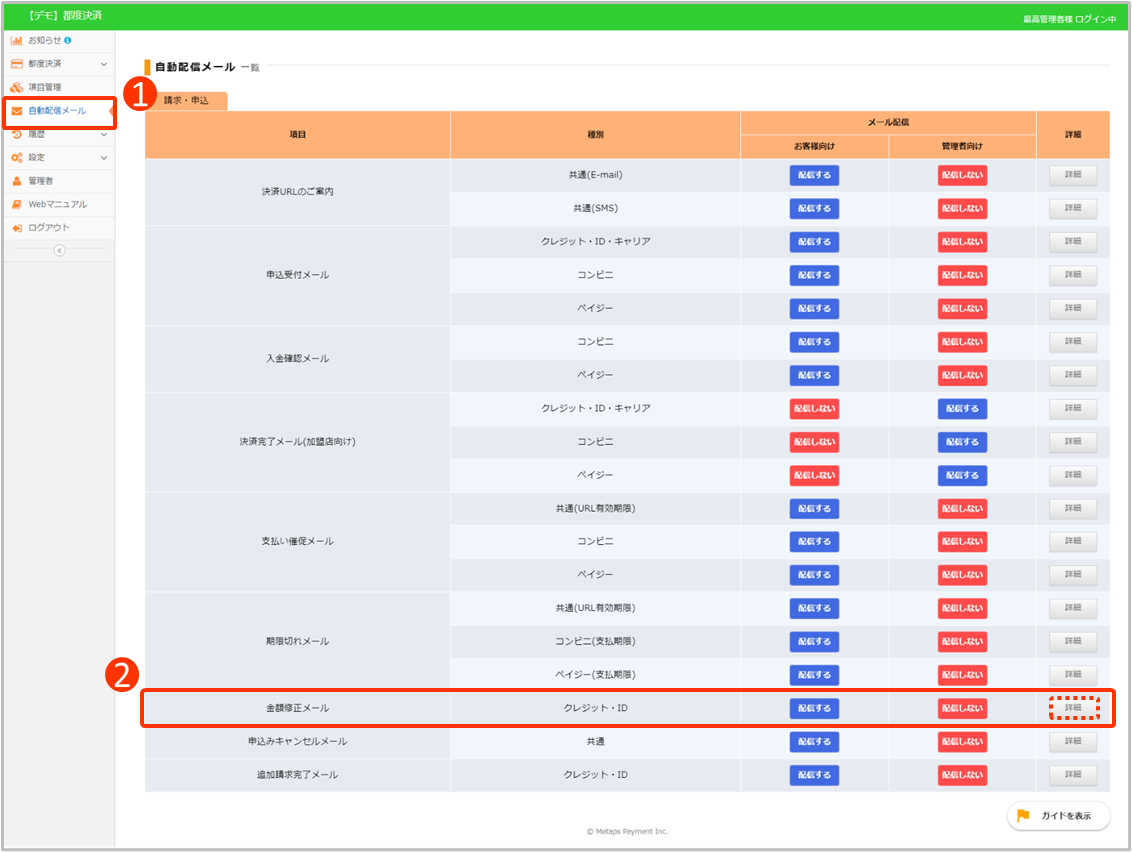This screenshot has height=852, width=1132.
Task: Expand the 履歴 sidebar menu chevron
Action: (x=104, y=134)
